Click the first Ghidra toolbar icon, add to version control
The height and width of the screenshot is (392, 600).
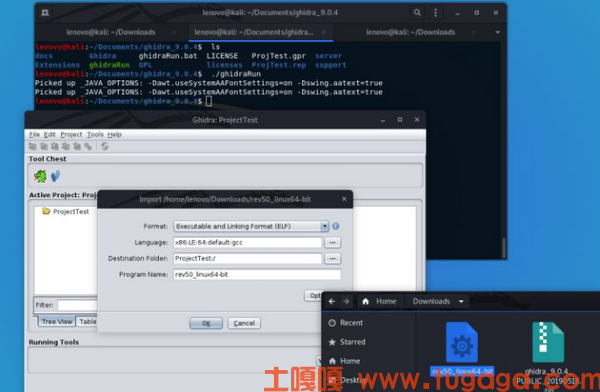click(x=33, y=146)
